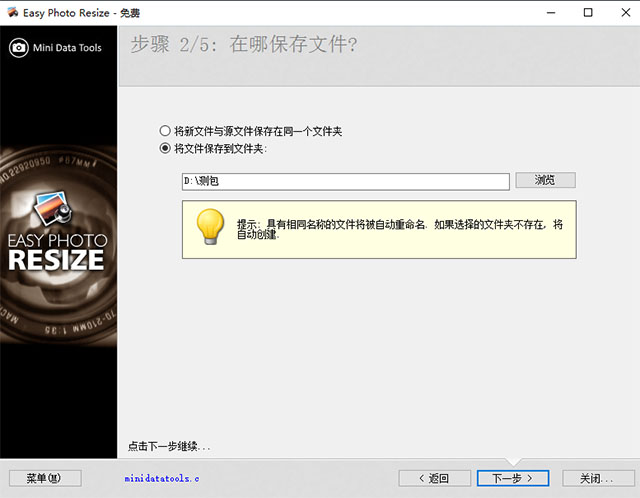640x498 pixels.
Task: Click the app icon in title bar
Action: point(13,13)
